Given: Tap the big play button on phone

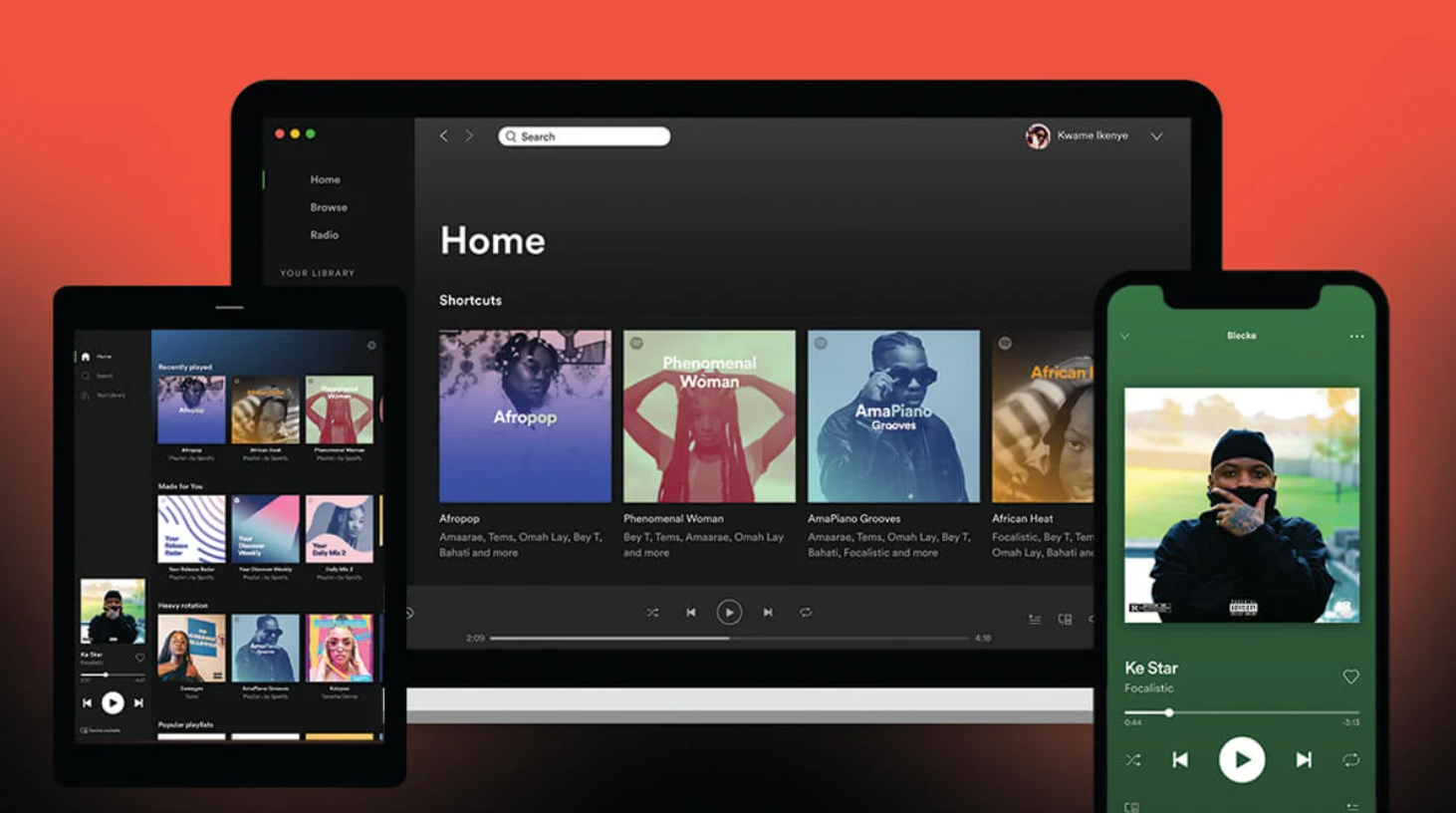Looking at the screenshot, I should pos(1242,759).
